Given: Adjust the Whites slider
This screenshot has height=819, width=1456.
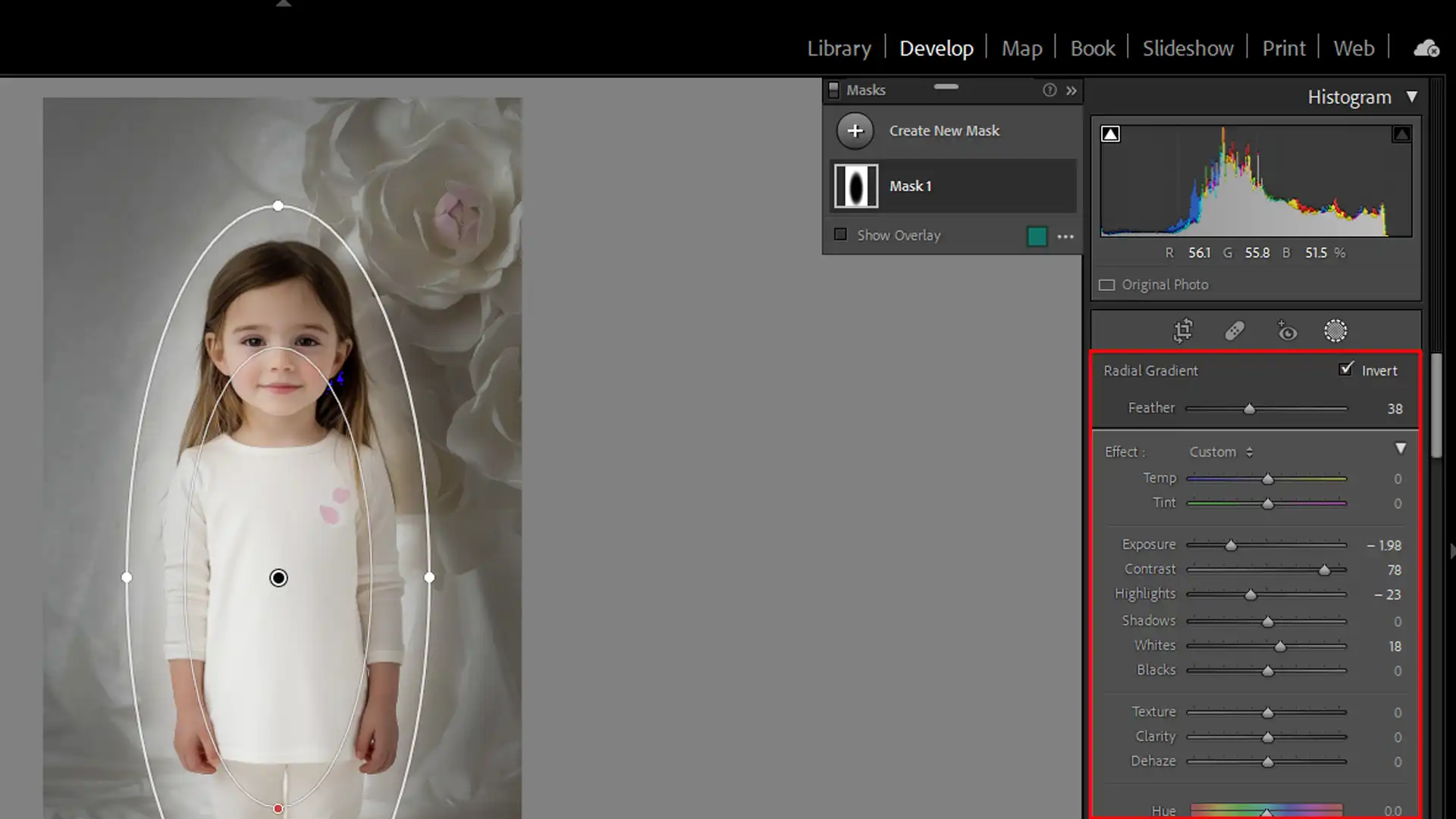Looking at the screenshot, I should pos(1266,646).
